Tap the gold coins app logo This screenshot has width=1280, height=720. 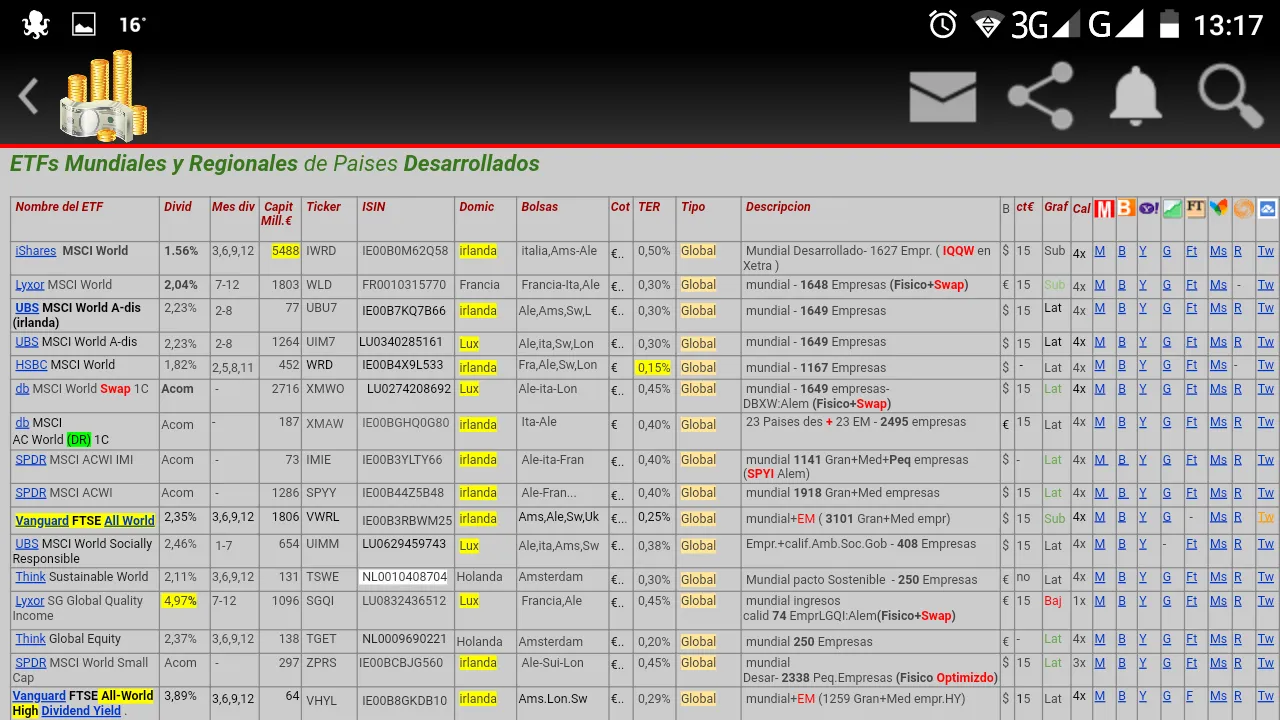point(104,96)
